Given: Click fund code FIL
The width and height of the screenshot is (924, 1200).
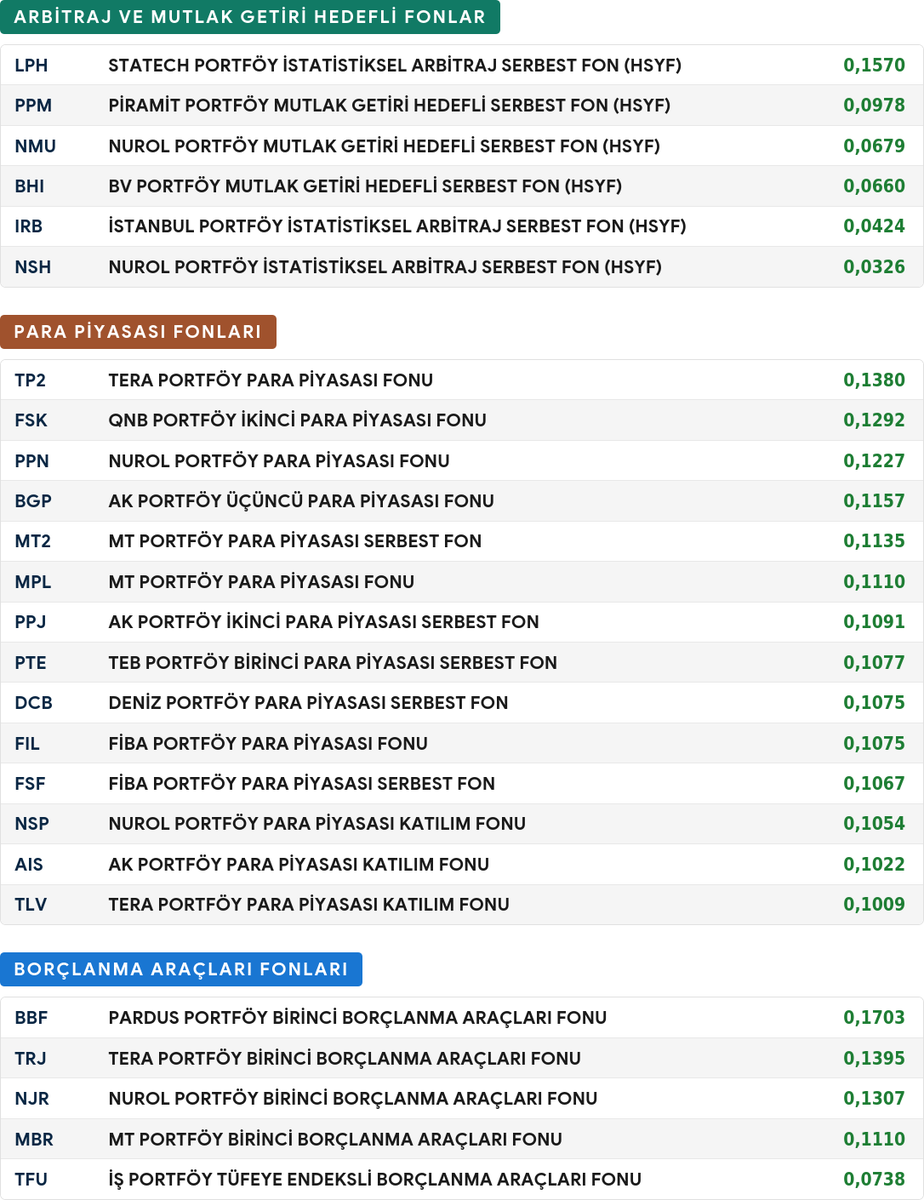Looking at the screenshot, I should coord(27,743).
